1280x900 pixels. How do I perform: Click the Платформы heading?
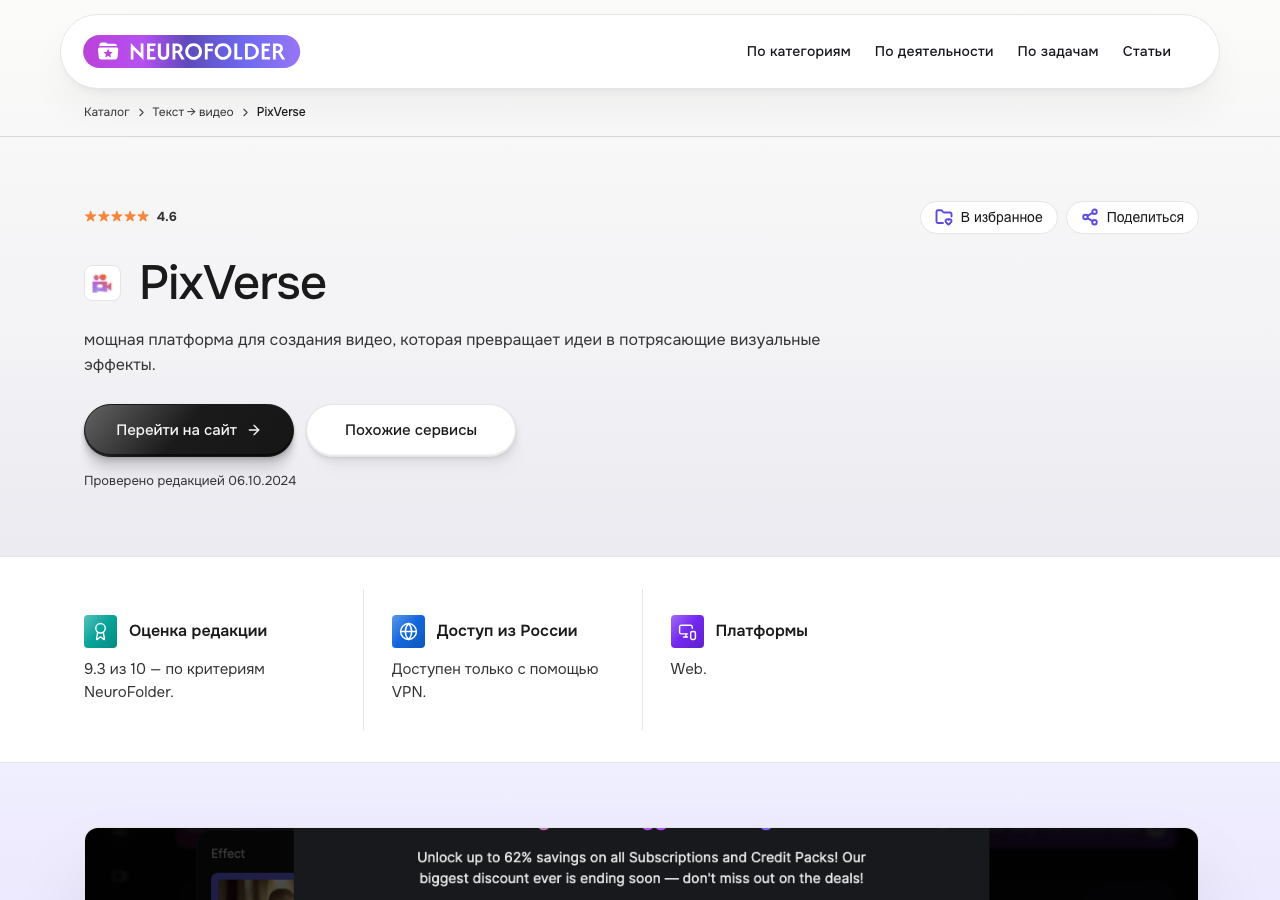point(762,631)
